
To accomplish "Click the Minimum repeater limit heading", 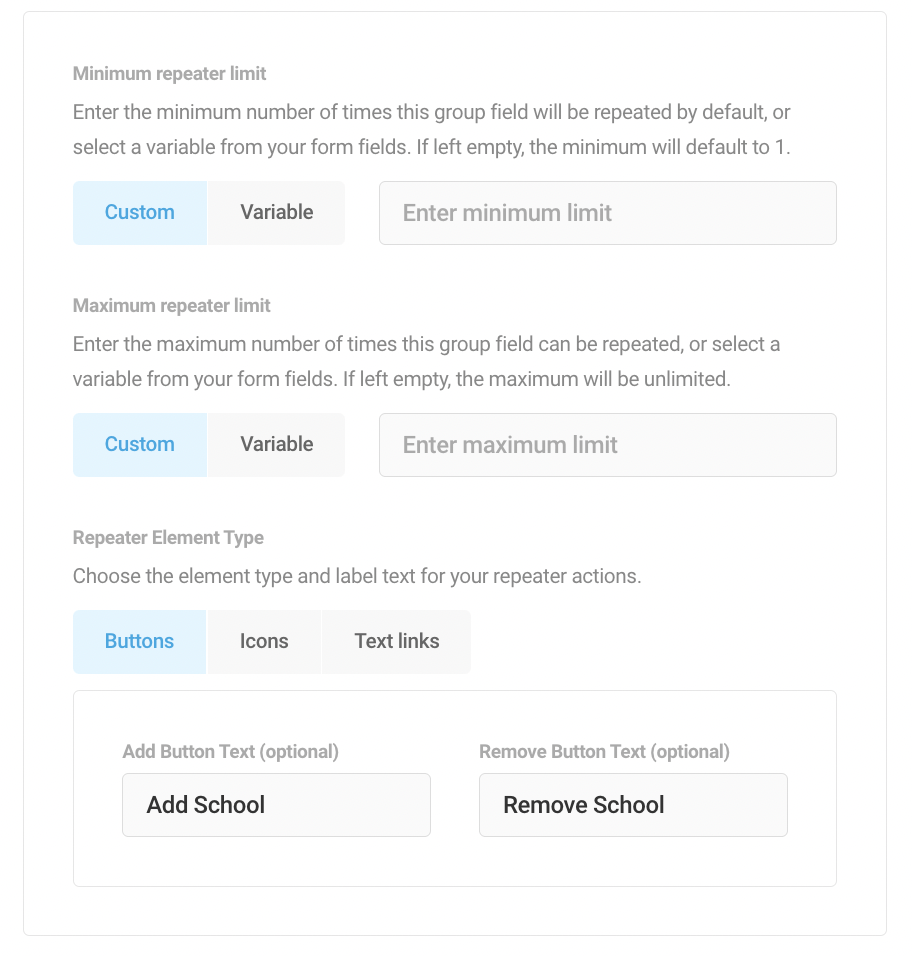I will click(x=170, y=74).
